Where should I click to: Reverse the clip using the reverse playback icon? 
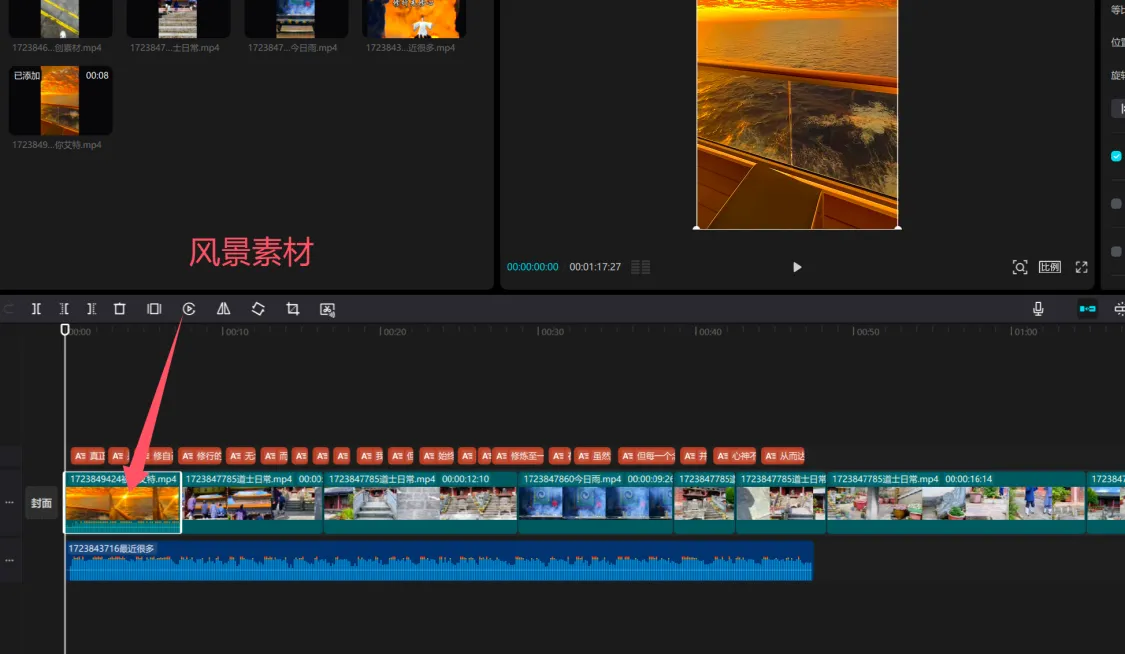(189, 308)
